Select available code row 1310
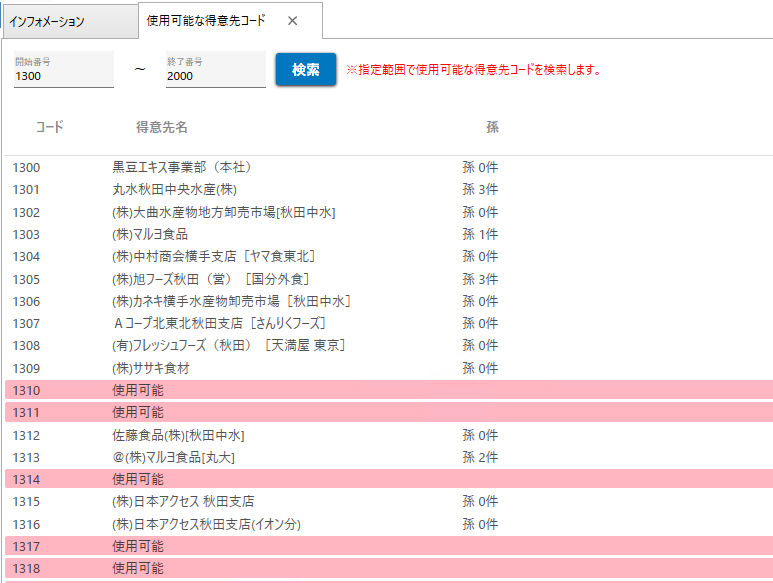This screenshot has height=583, width=773. 389,390
